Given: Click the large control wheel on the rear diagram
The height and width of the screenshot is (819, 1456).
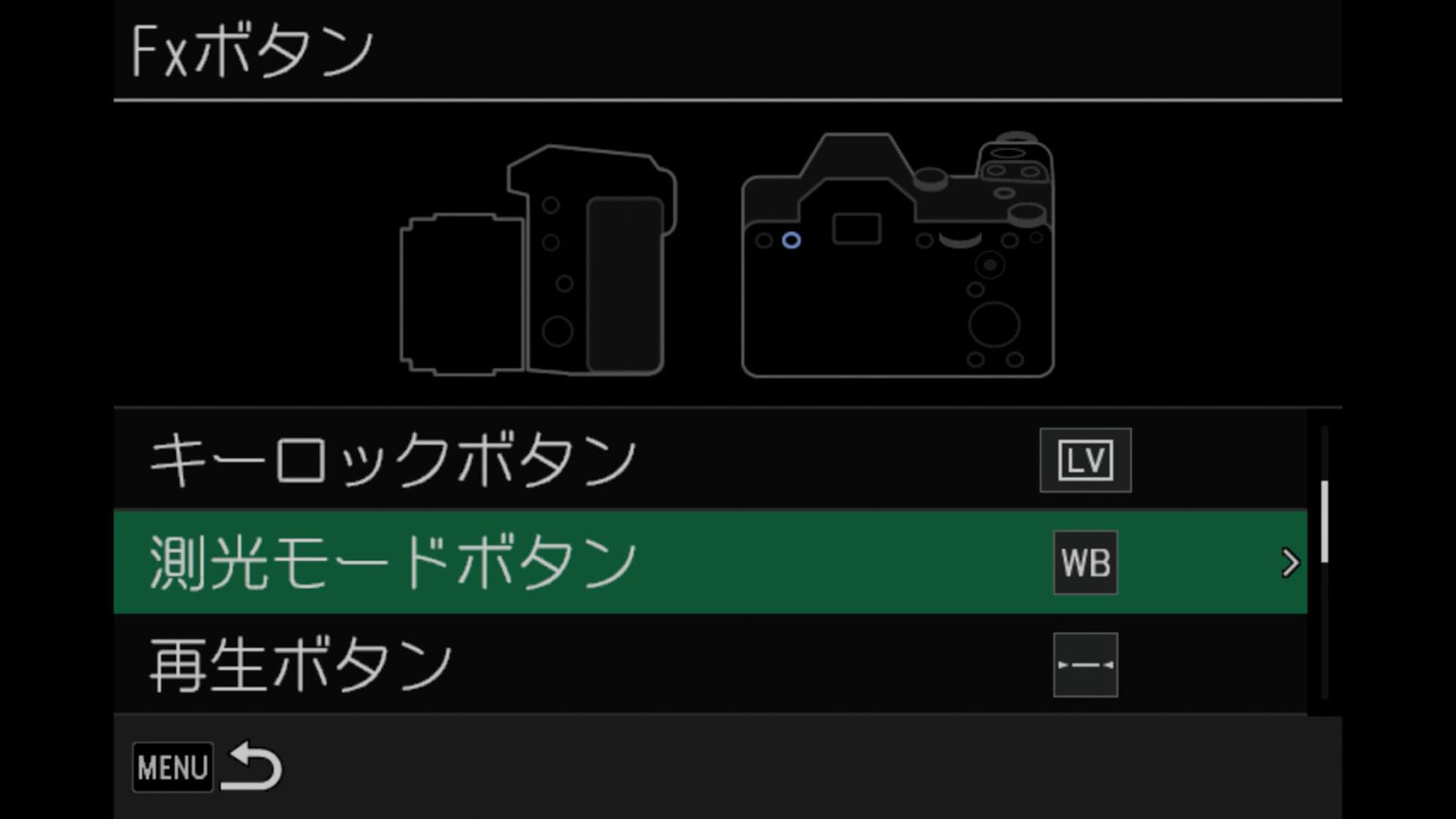Looking at the screenshot, I should (x=994, y=324).
